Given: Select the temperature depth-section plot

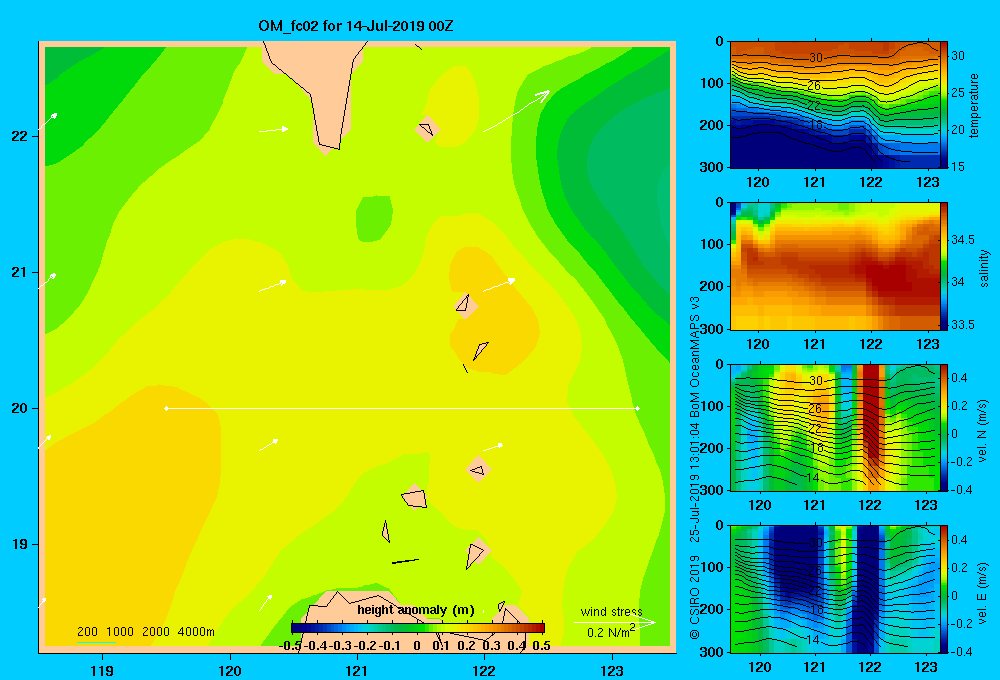Looking at the screenshot, I should (x=835, y=104).
